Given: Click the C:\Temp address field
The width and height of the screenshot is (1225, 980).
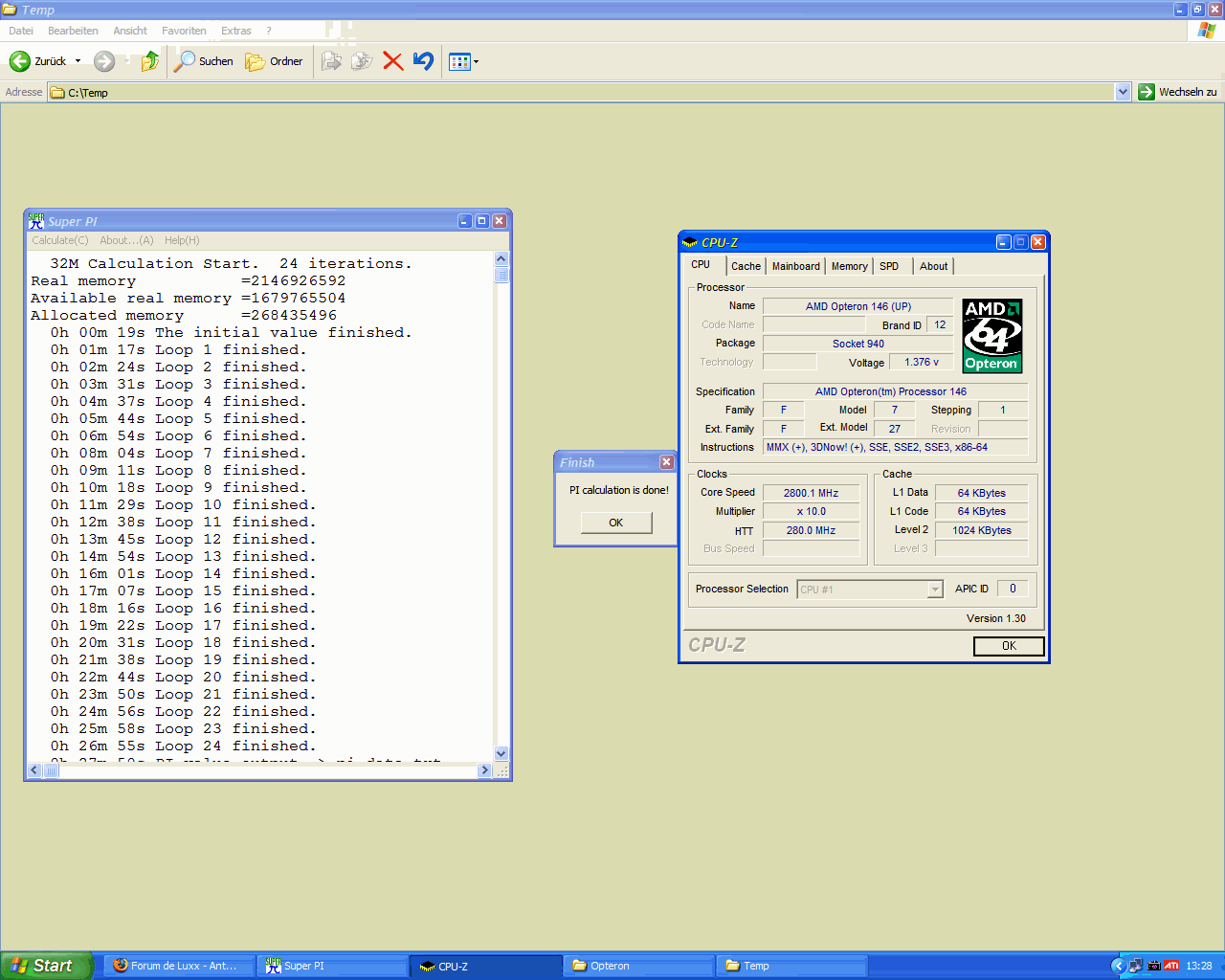Looking at the screenshot, I should [582, 92].
